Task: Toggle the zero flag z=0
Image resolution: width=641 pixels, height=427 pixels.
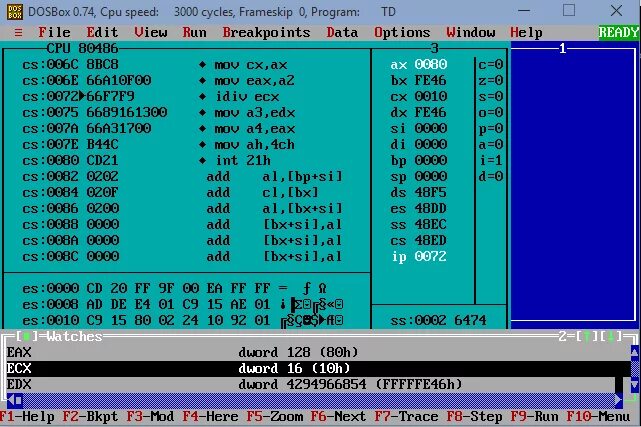Action: coord(491,80)
